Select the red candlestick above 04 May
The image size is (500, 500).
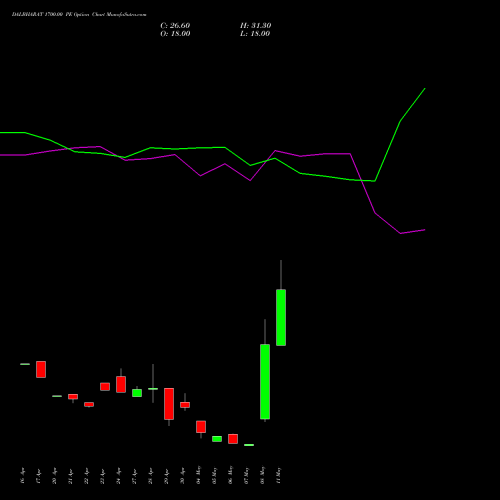point(201,427)
